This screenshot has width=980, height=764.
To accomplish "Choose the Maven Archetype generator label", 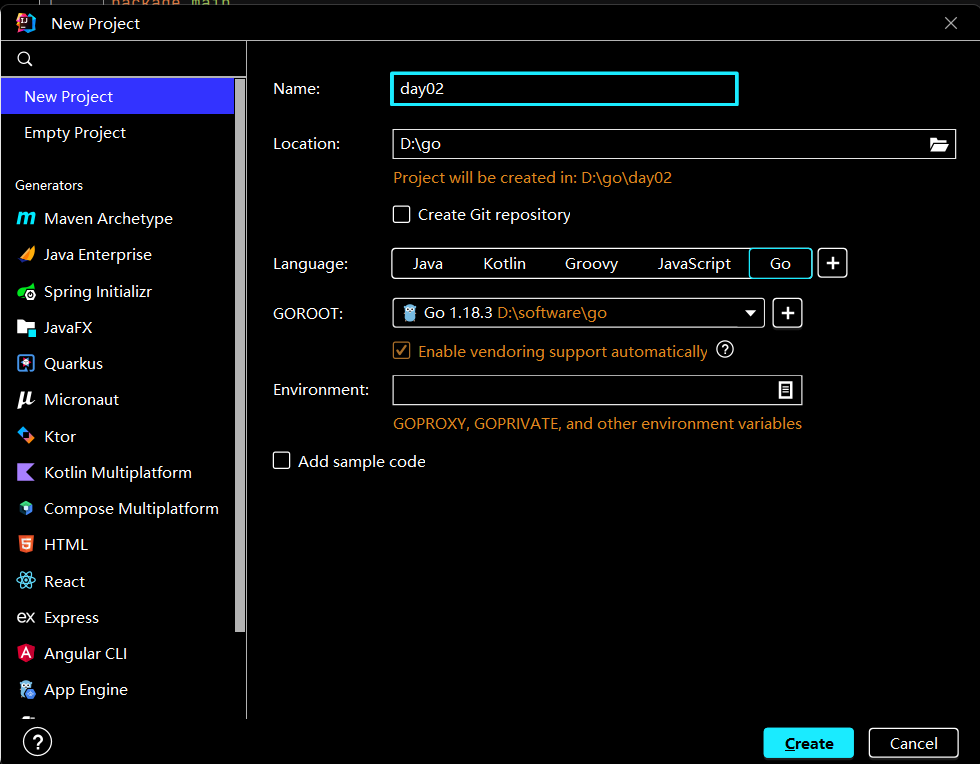I will [x=108, y=219].
